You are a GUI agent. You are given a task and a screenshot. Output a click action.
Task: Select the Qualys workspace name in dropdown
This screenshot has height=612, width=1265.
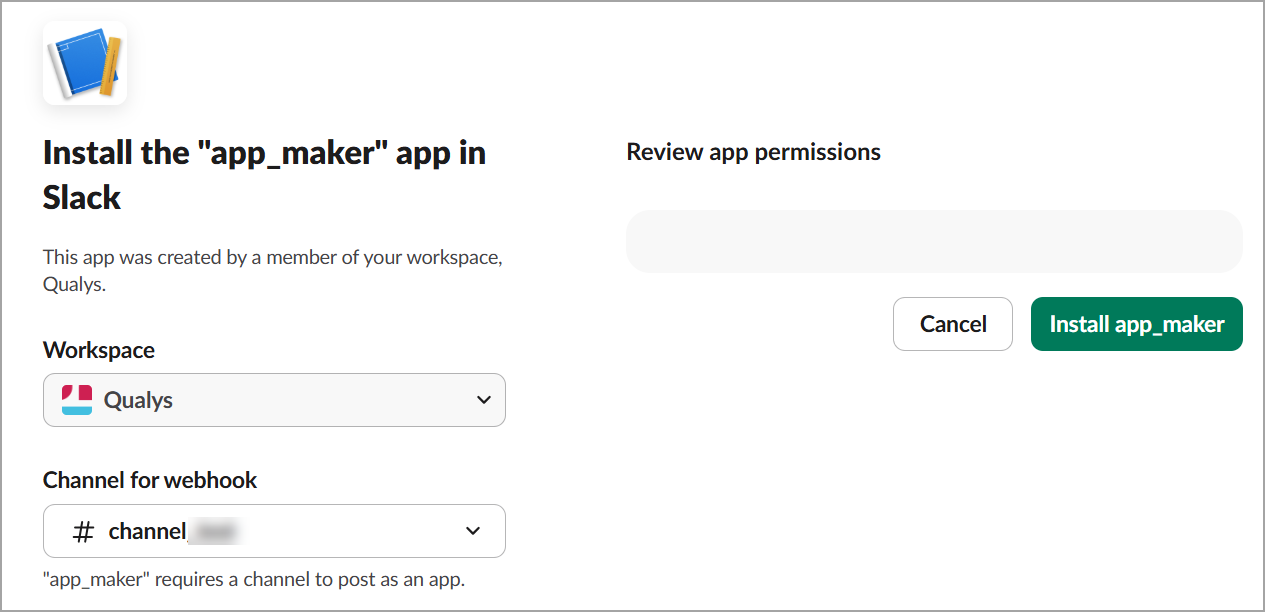(x=138, y=400)
